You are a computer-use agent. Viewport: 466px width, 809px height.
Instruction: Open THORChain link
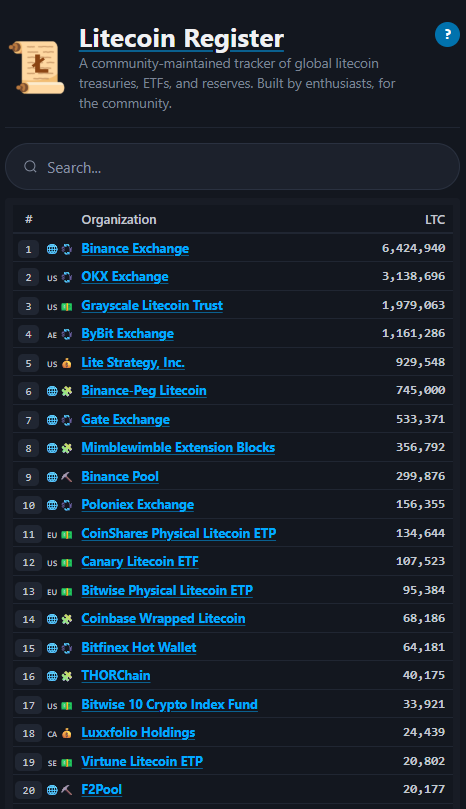tap(116, 675)
